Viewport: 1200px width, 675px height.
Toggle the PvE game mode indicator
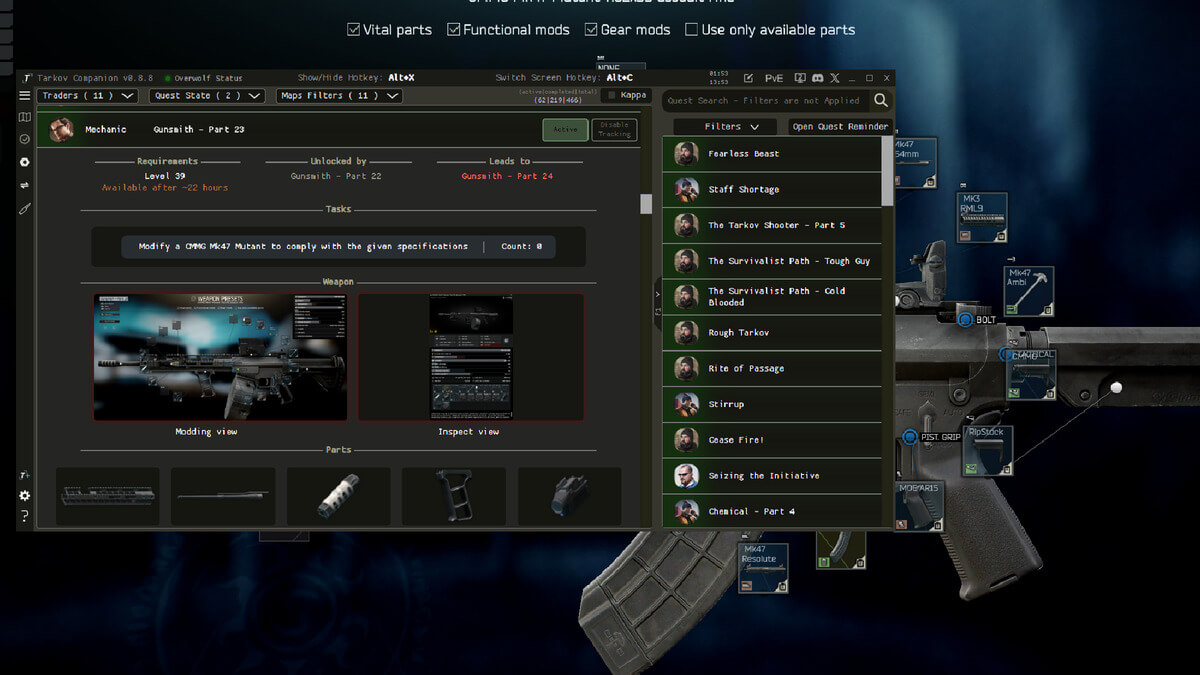[x=774, y=77]
